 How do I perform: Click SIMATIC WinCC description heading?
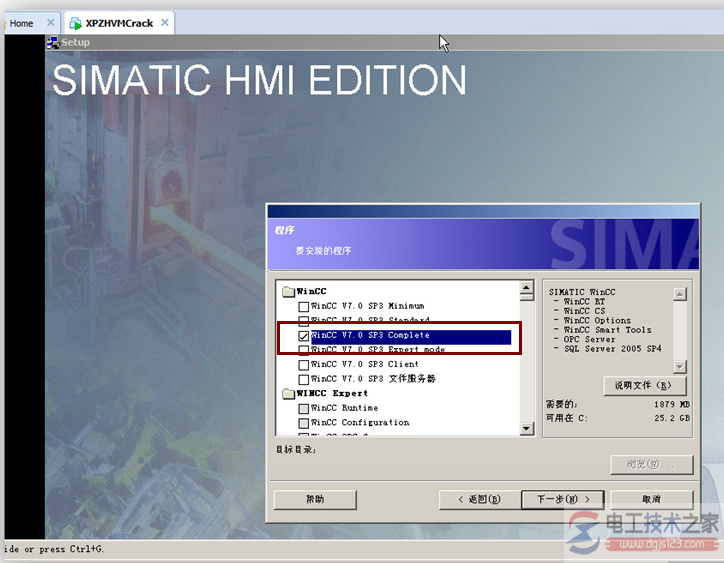click(x=582, y=292)
